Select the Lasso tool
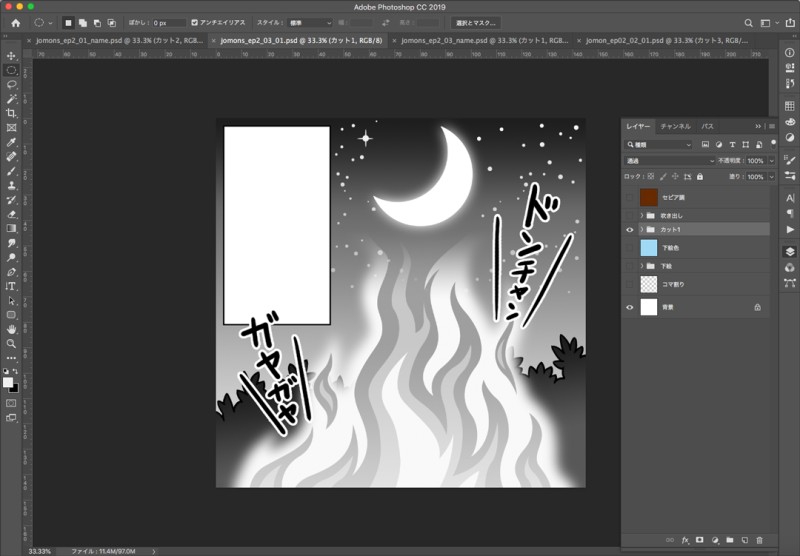800x556 pixels. [x=11, y=85]
